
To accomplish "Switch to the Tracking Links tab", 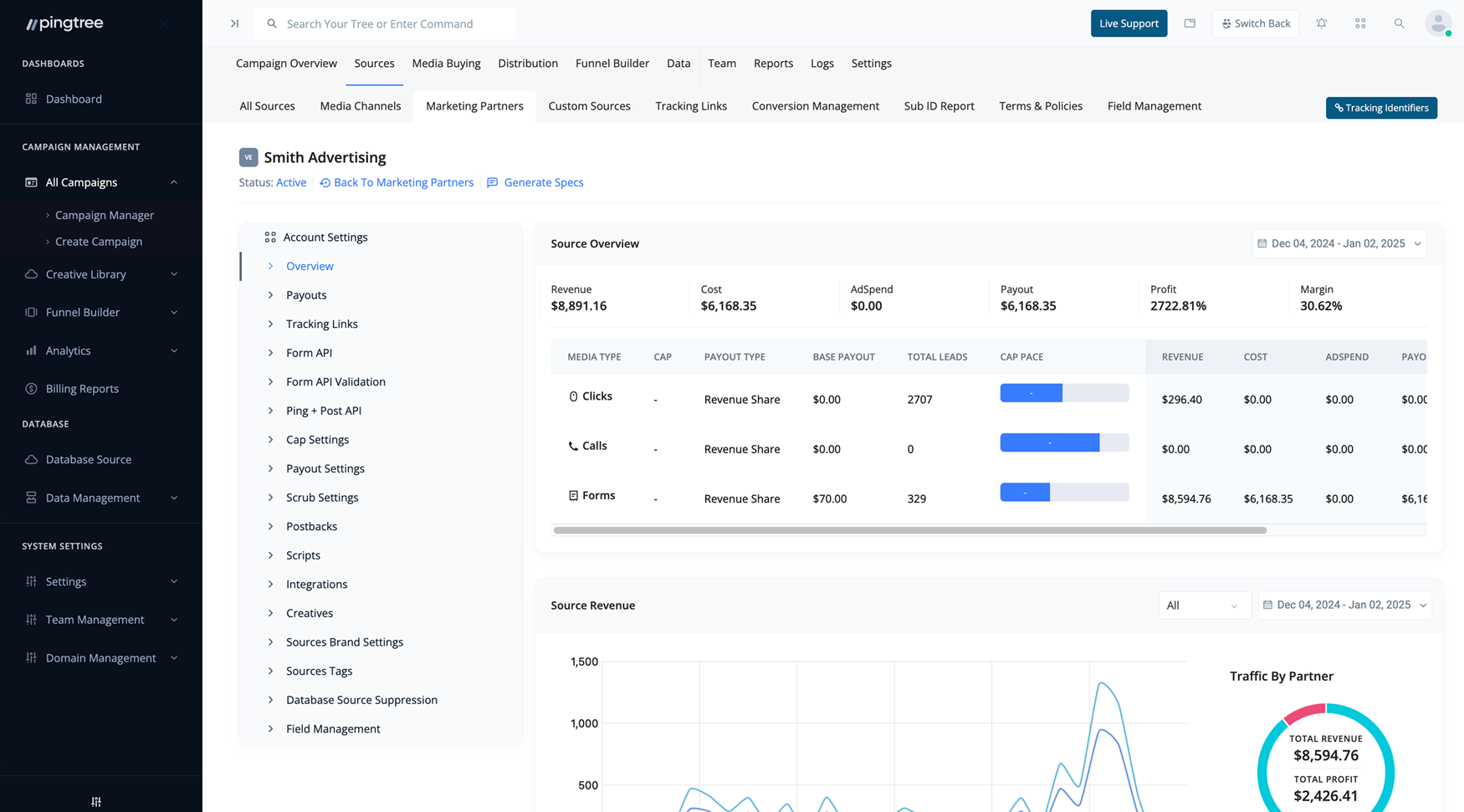I will [x=691, y=106].
